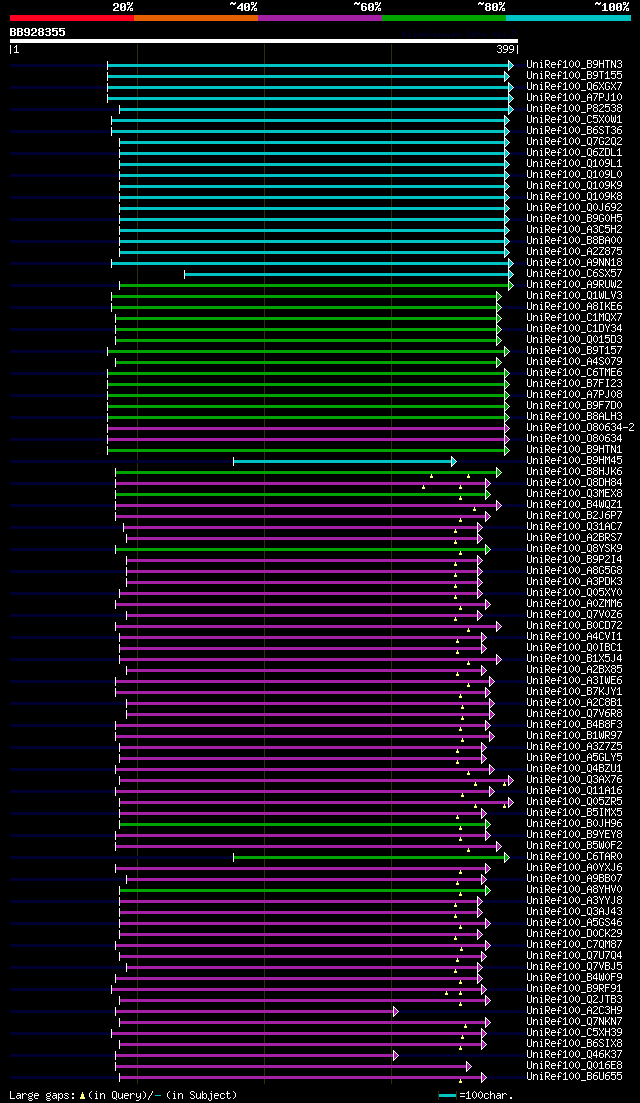
Task: Select the UniRef100_A9NN18 label
Action: click(x=574, y=262)
